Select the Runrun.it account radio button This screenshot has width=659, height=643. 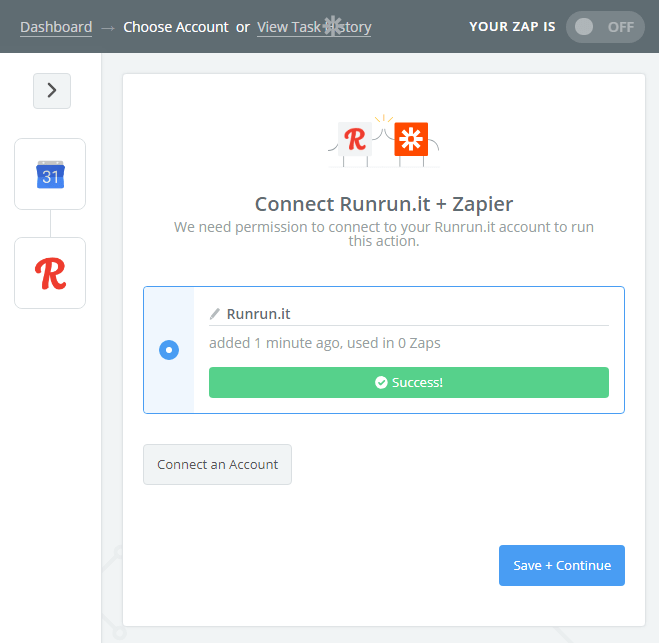point(169,350)
